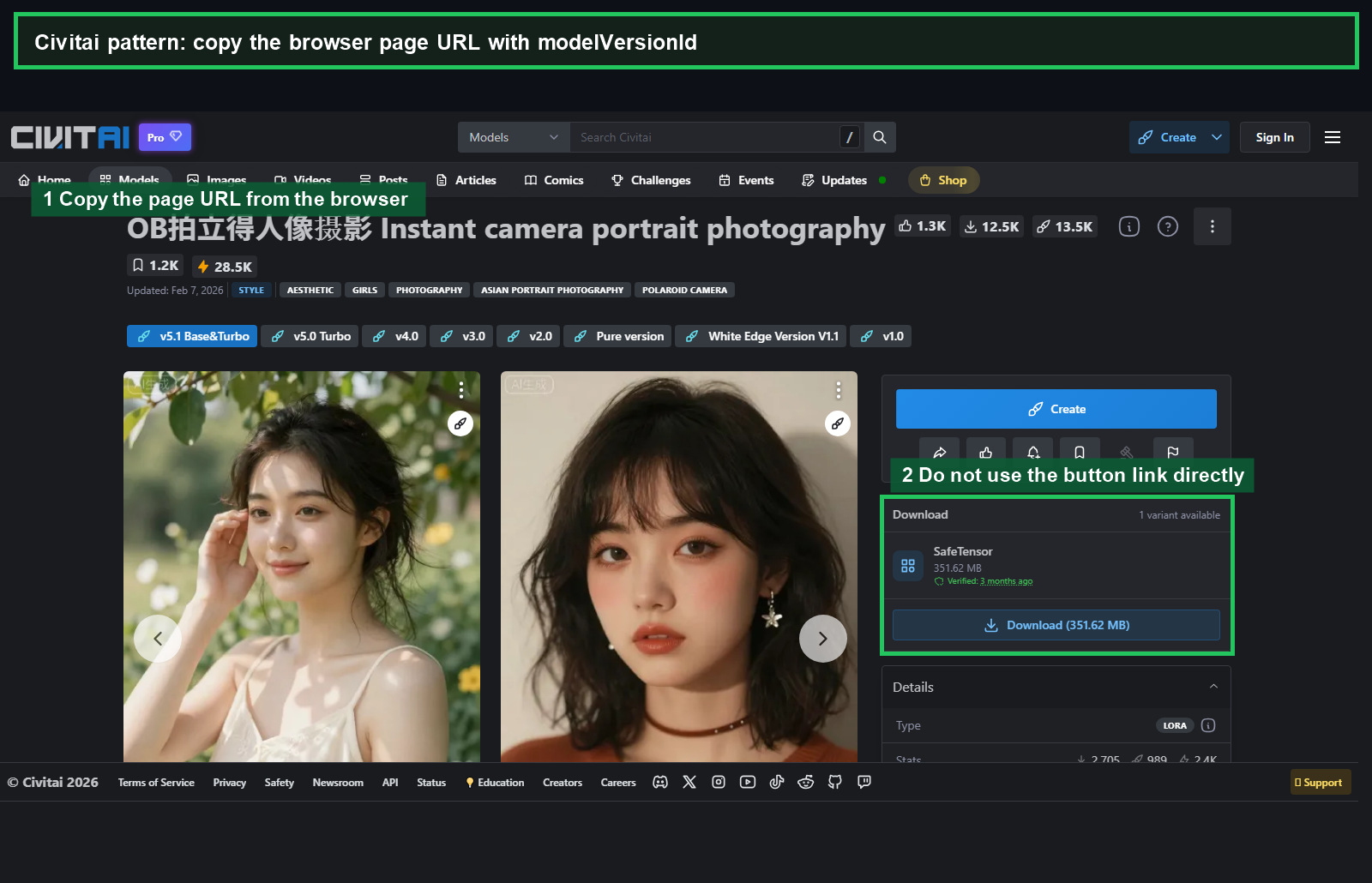Select the v3.0 version
The height and width of the screenshot is (883, 1372).
461,336
